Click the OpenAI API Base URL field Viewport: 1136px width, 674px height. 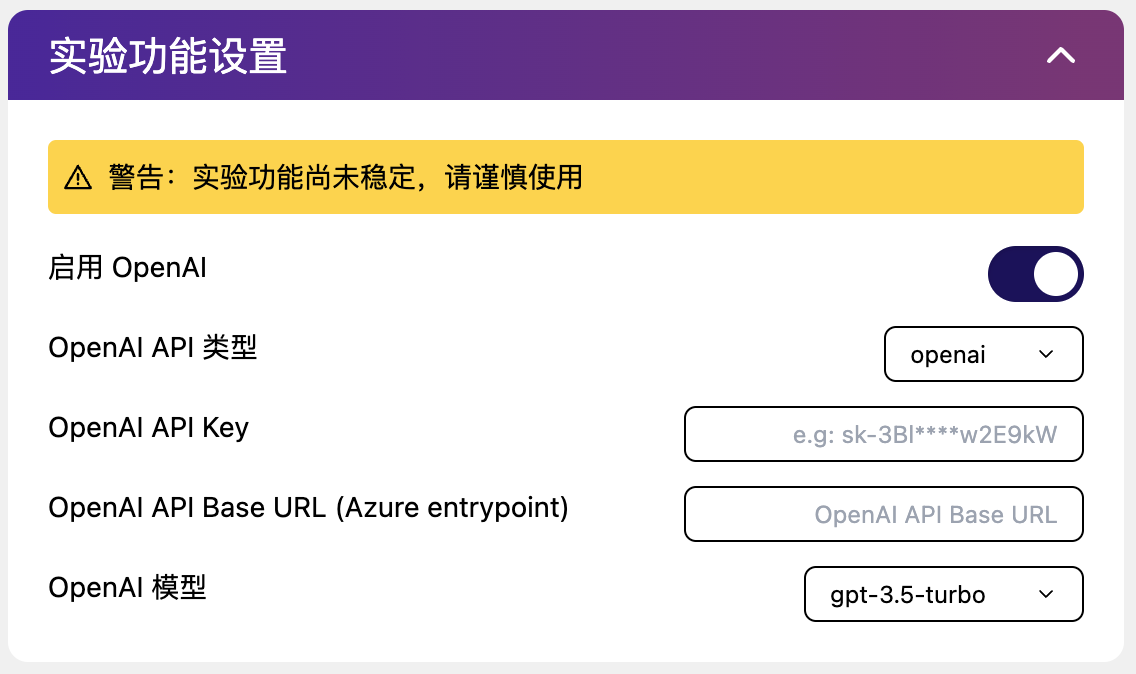[x=883, y=514]
